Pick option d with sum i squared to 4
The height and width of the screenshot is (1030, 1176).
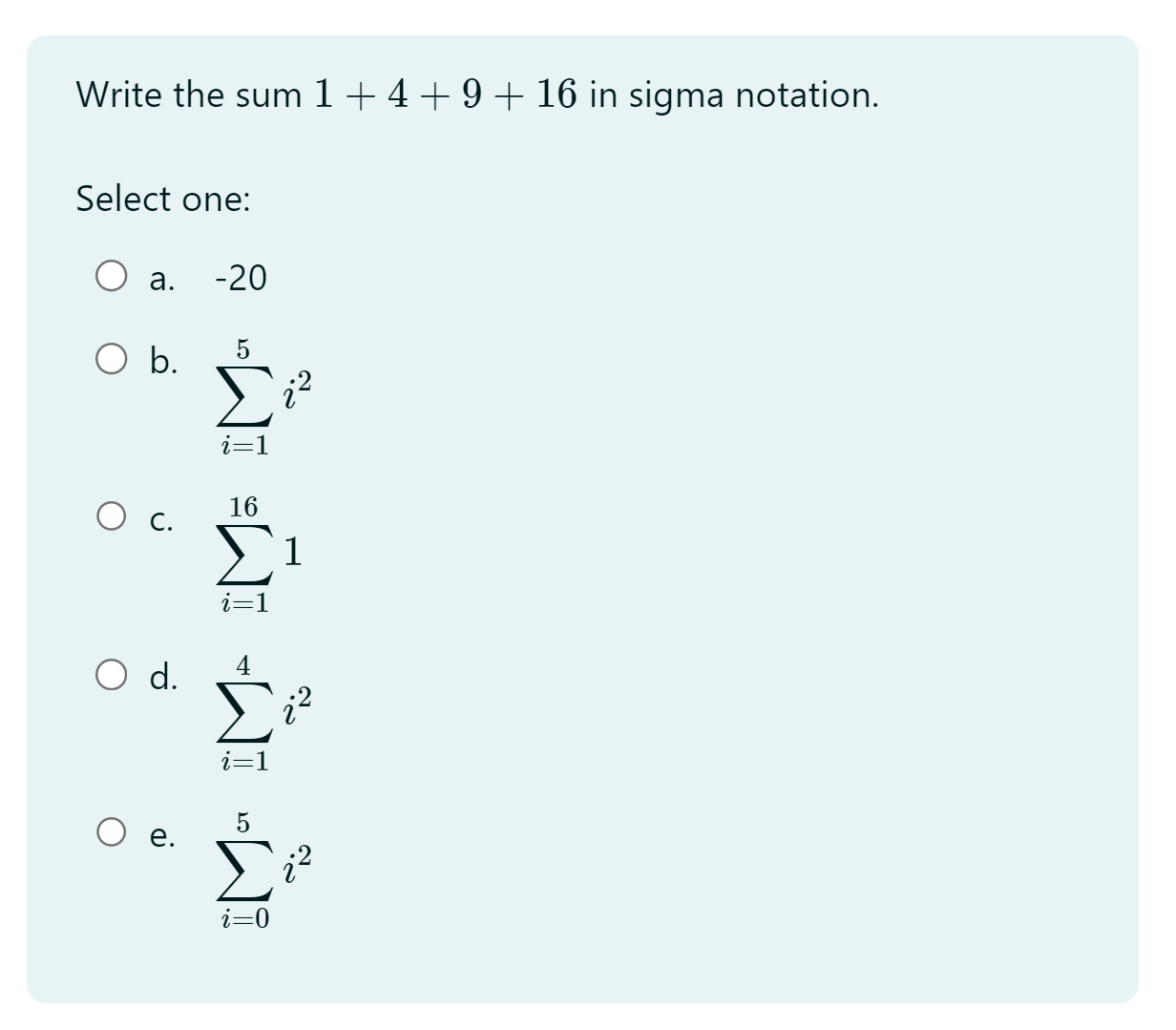click(112, 676)
